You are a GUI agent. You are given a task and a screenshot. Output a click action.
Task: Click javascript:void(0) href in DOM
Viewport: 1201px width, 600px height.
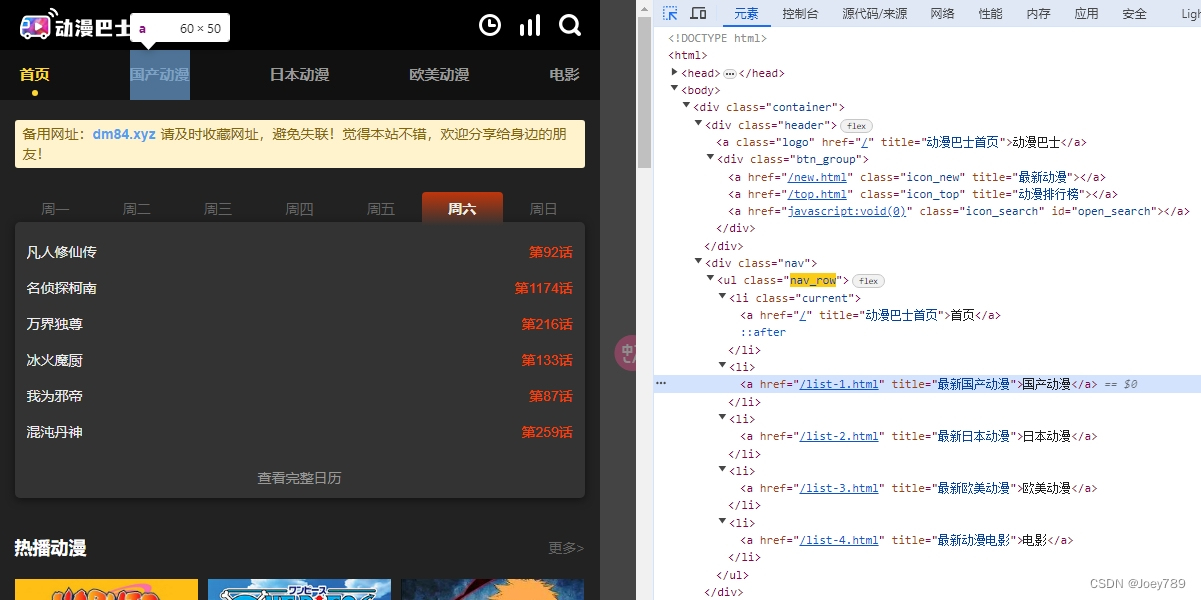point(847,211)
